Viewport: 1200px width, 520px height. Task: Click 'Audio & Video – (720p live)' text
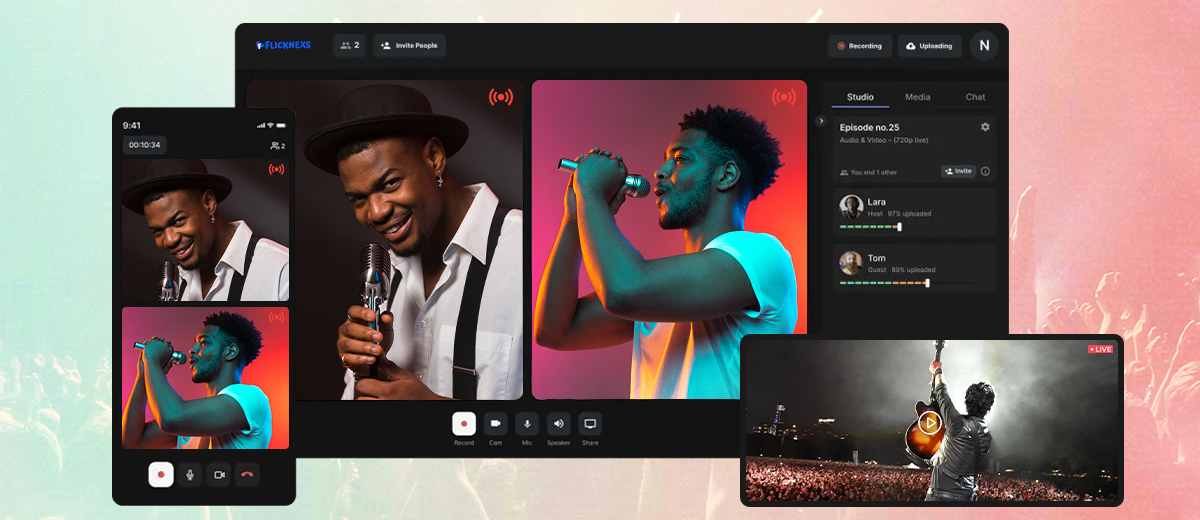pos(886,142)
